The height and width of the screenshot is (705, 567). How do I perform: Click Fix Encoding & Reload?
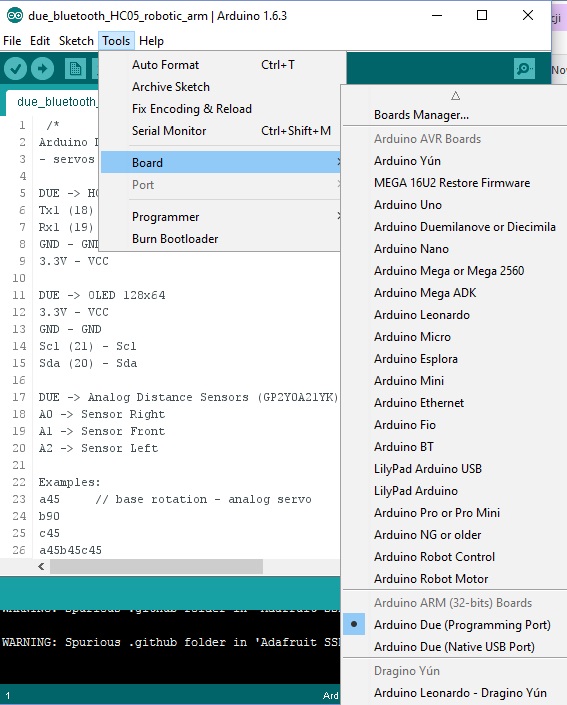(x=220, y=109)
